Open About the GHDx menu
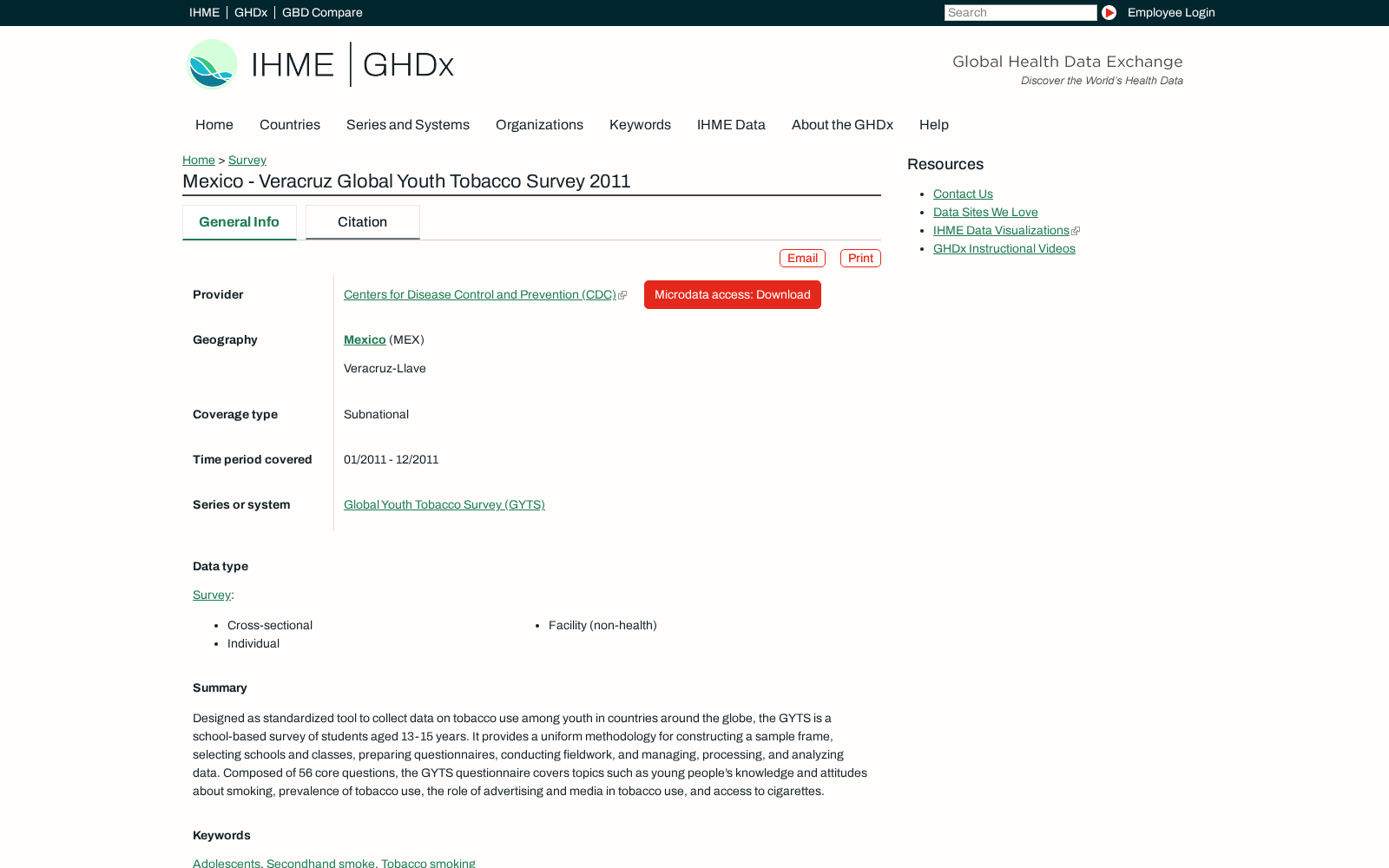 [x=842, y=125]
